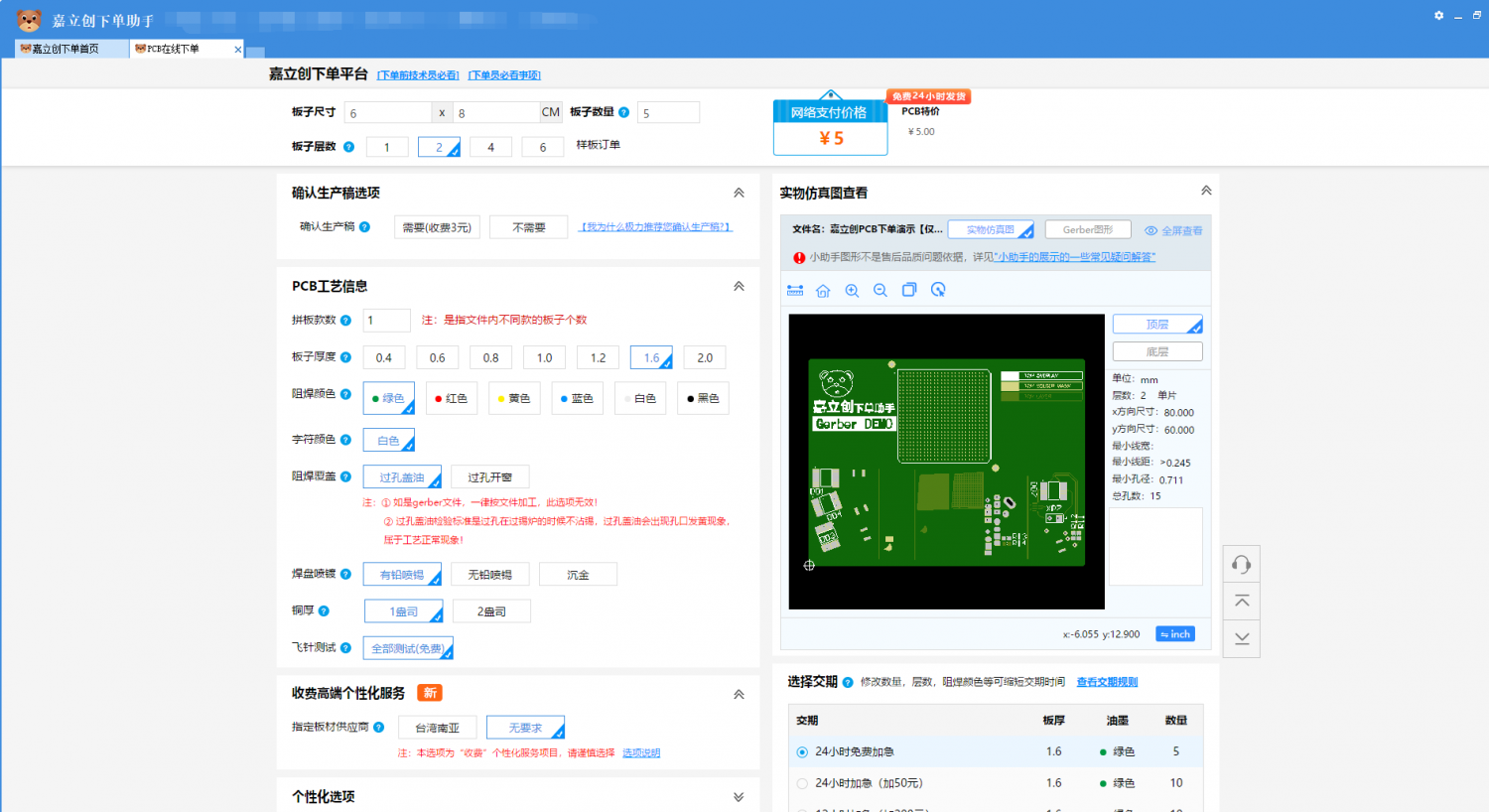Switch viewer to Gerber图形 mode
1489x812 pixels.
point(1088,229)
